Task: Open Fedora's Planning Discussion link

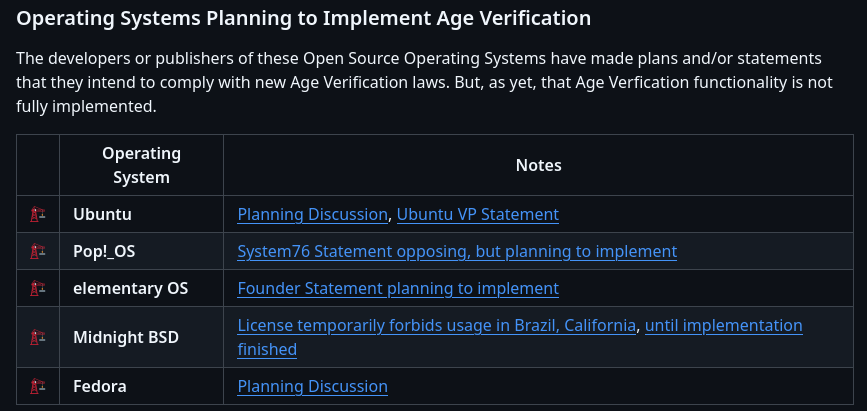Action: (312, 386)
